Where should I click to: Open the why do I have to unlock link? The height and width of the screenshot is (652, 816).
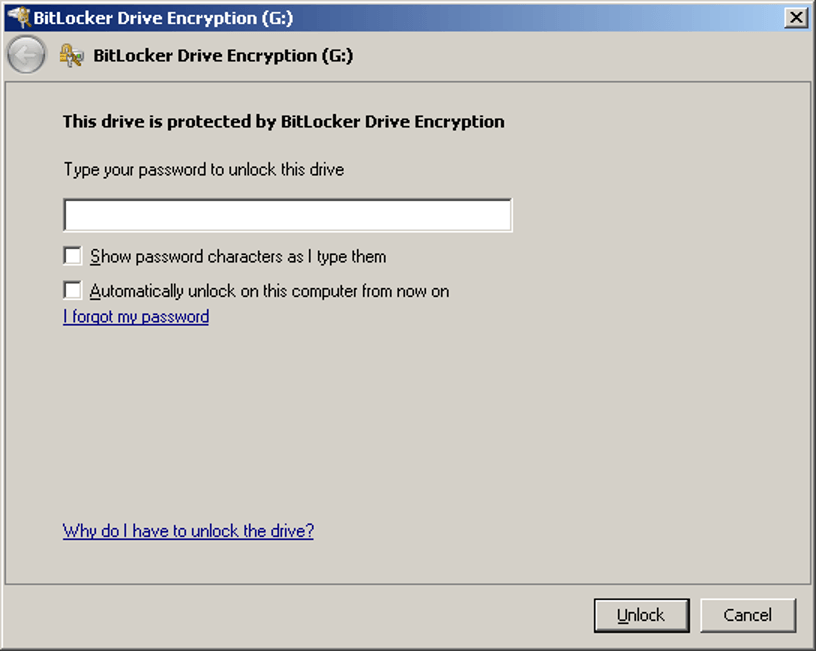click(187, 531)
